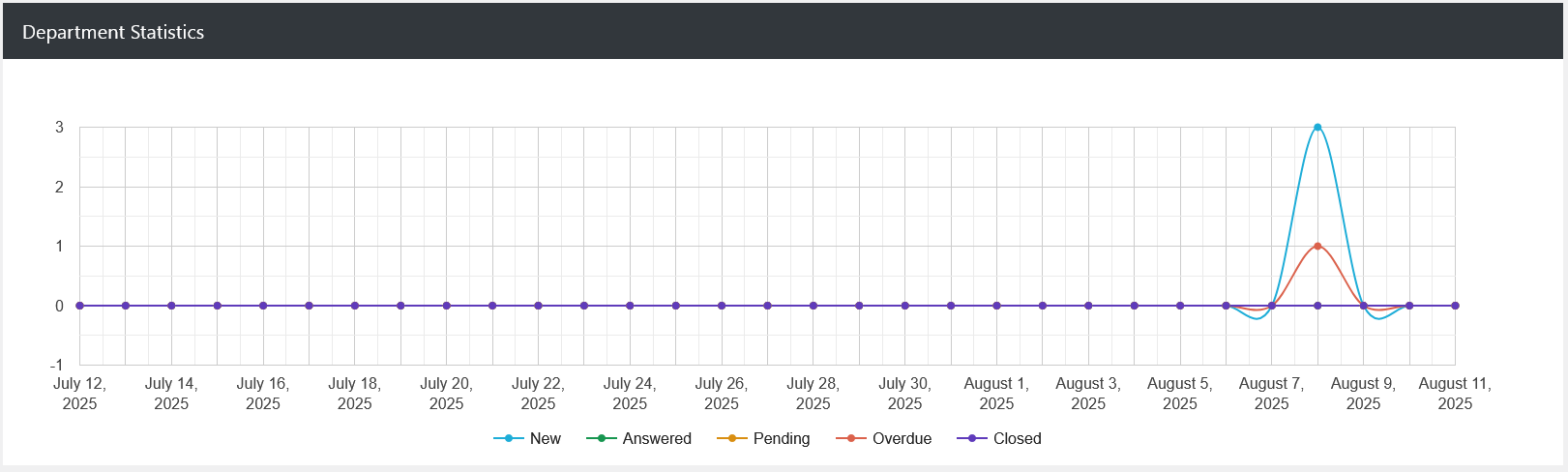Click the data point at July 12, 2025
The width and height of the screenshot is (1568, 472).
tap(80, 306)
